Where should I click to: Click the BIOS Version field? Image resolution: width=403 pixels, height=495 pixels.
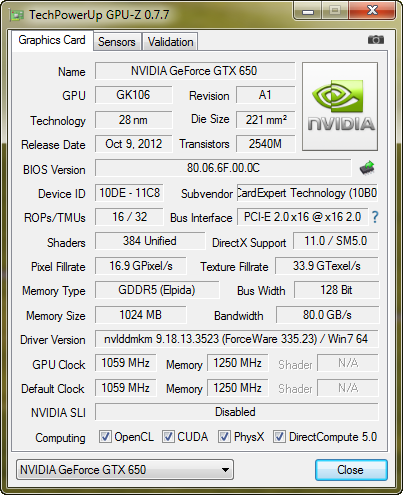pyautogui.click(x=223, y=168)
